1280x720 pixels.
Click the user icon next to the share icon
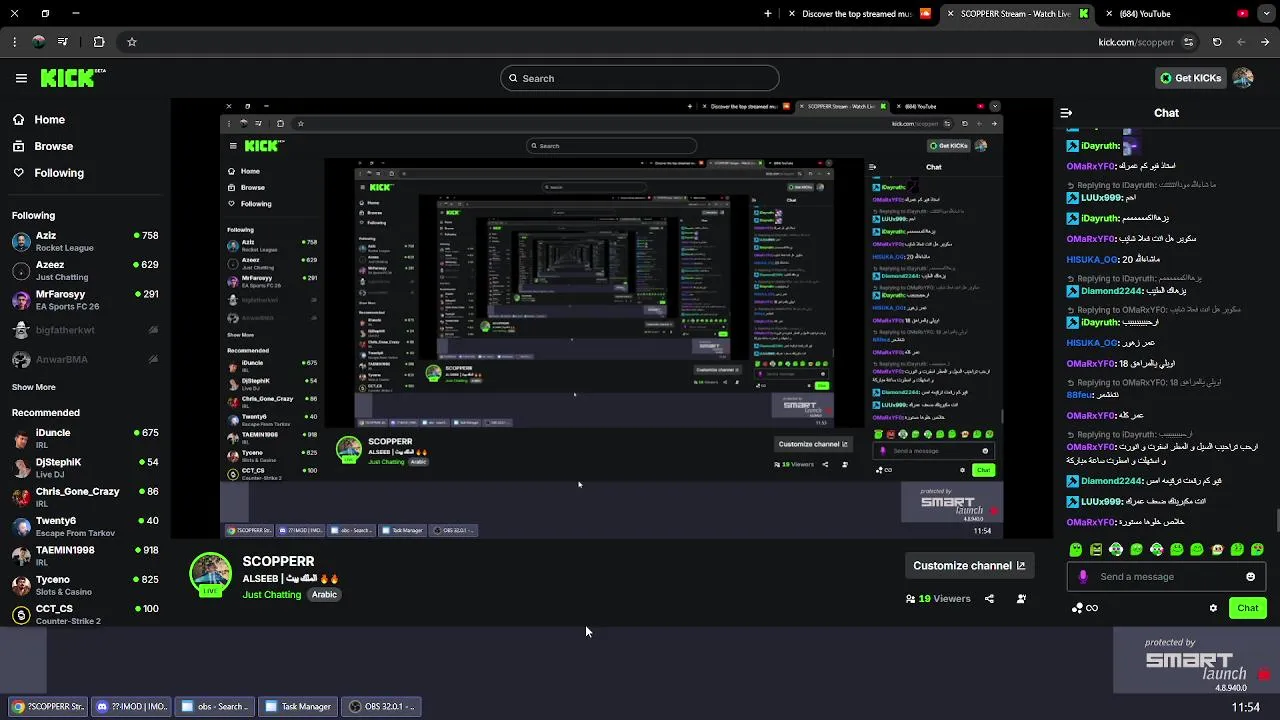pyautogui.click(x=1021, y=599)
